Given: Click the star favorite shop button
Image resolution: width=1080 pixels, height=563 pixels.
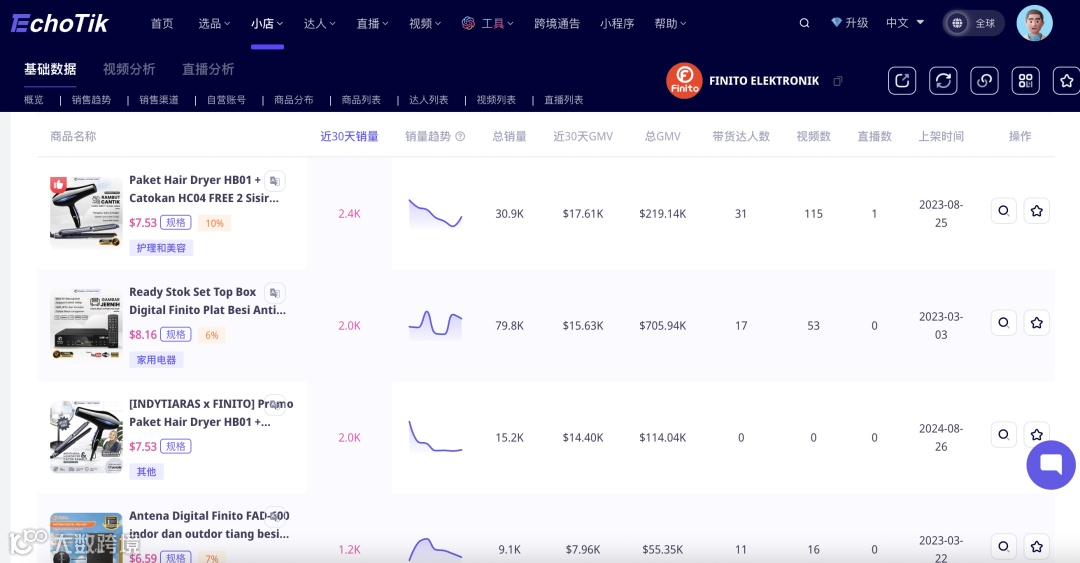Looking at the screenshot, I should pos(1066,81).
